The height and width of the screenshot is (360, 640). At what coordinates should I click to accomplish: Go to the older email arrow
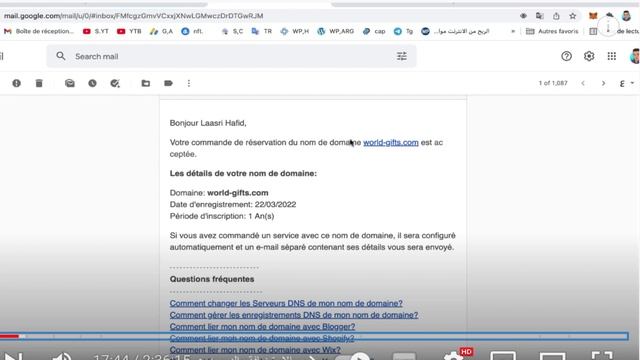pos(603,83)
